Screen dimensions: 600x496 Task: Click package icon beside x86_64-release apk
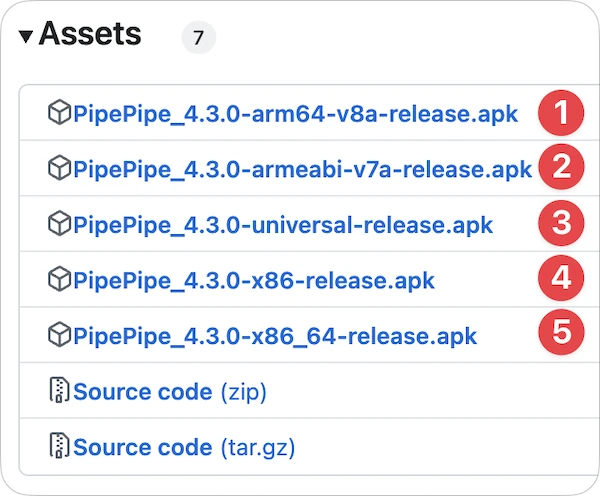click(x=59, y=334)
